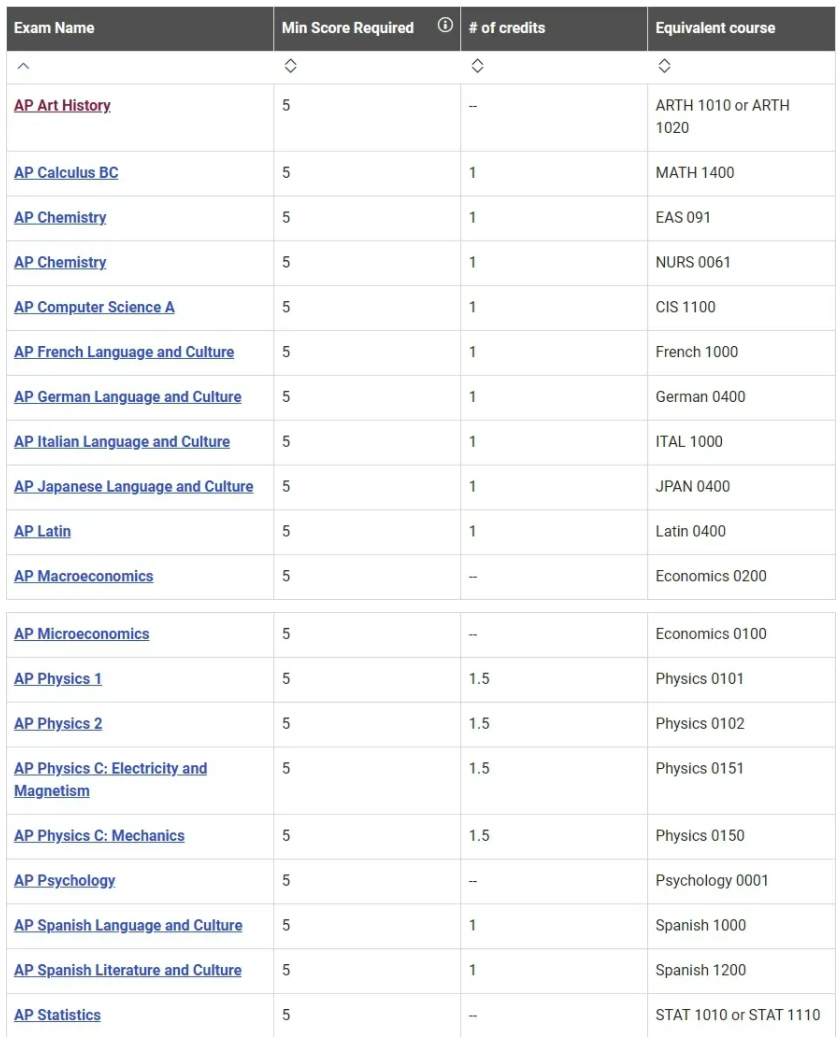Open the AP Psychology link
Viewport: 839px width, 1046px height.
64,881
